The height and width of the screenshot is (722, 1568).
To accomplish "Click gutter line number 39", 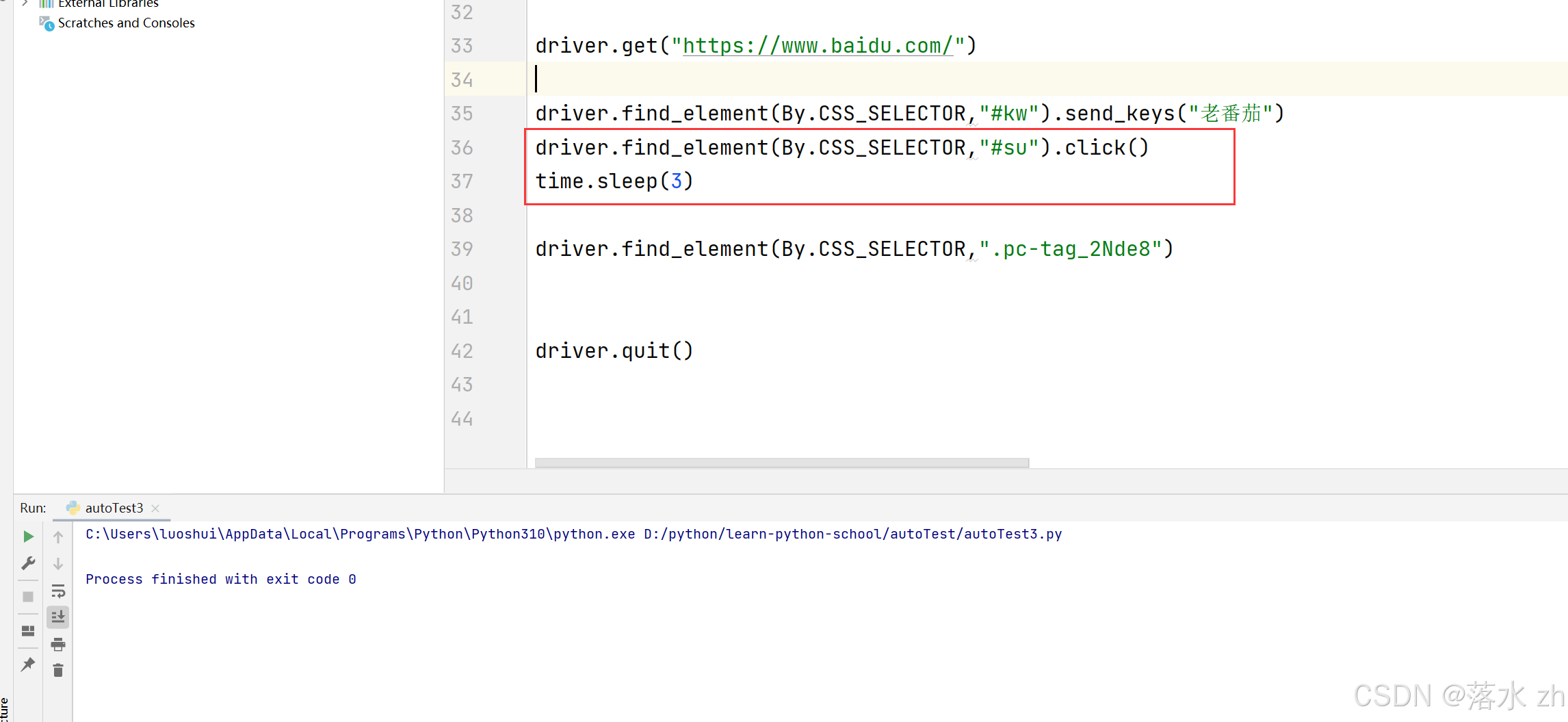I will [462, 249].
